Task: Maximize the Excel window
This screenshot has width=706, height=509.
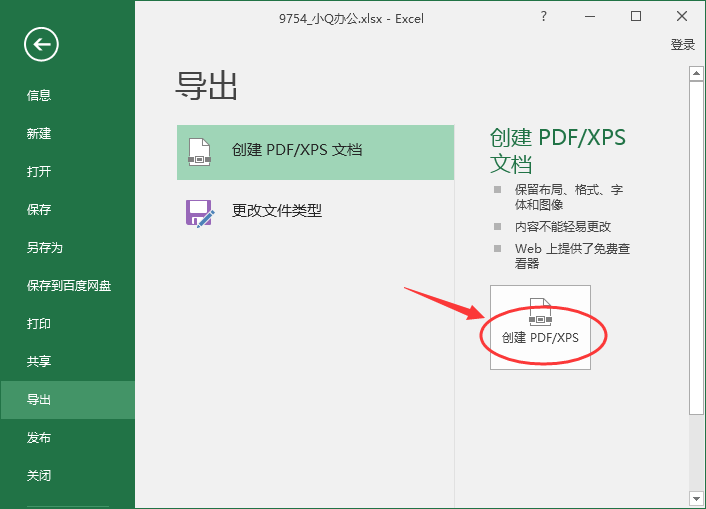Action: pyautogui.click(x=636, y=17)
